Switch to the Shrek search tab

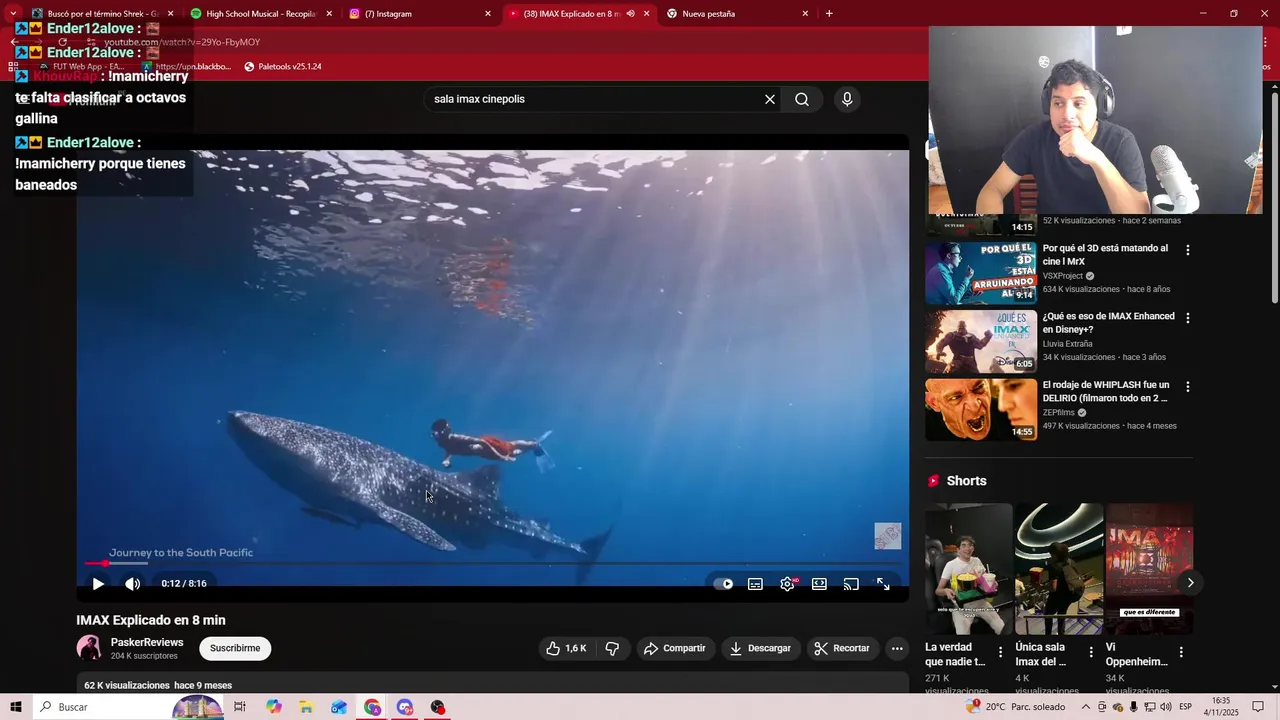102,14
